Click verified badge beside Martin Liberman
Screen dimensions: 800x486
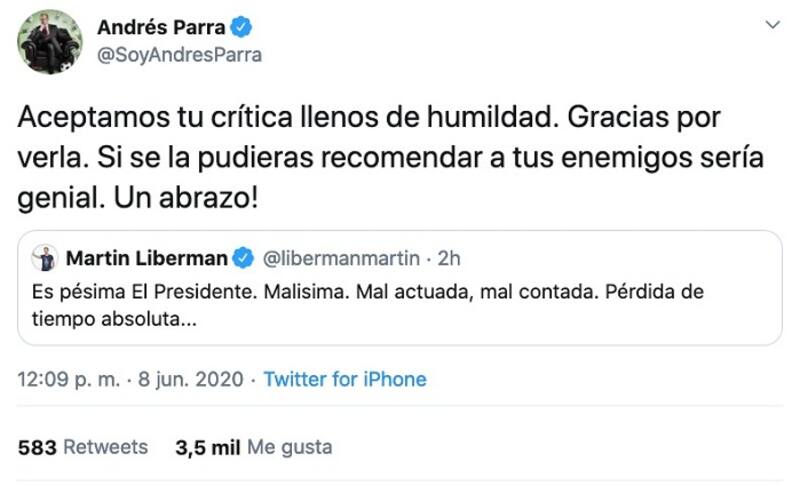[243, 259]
